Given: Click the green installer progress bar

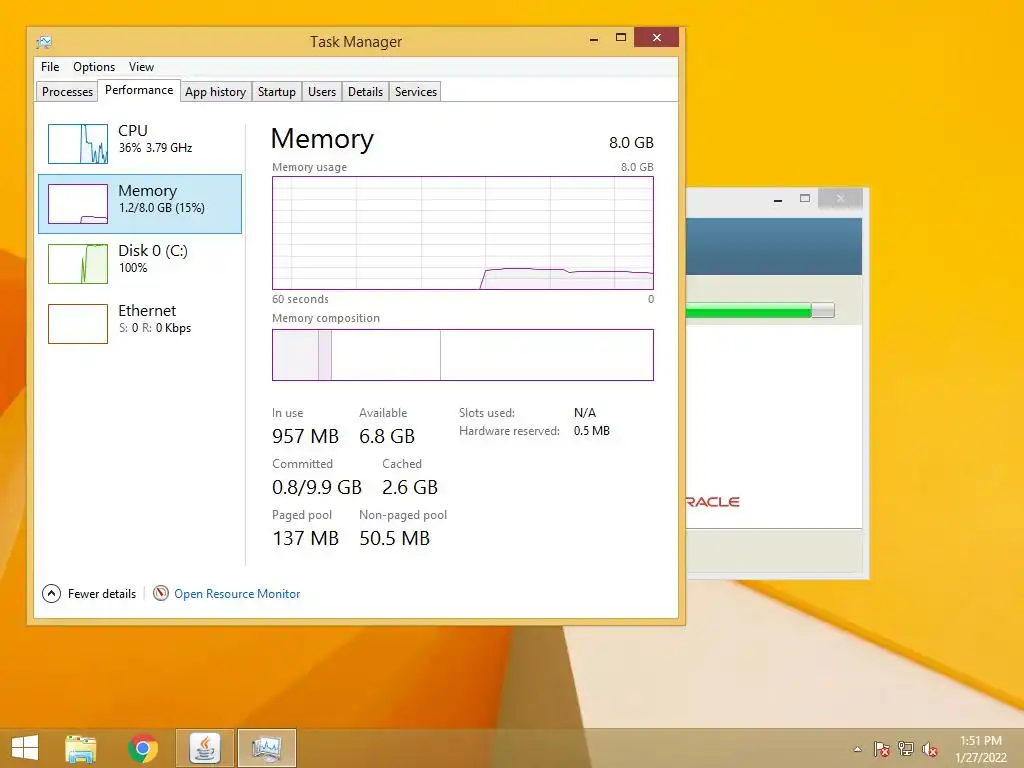Looking at the screenshot, I should point(760,310).
